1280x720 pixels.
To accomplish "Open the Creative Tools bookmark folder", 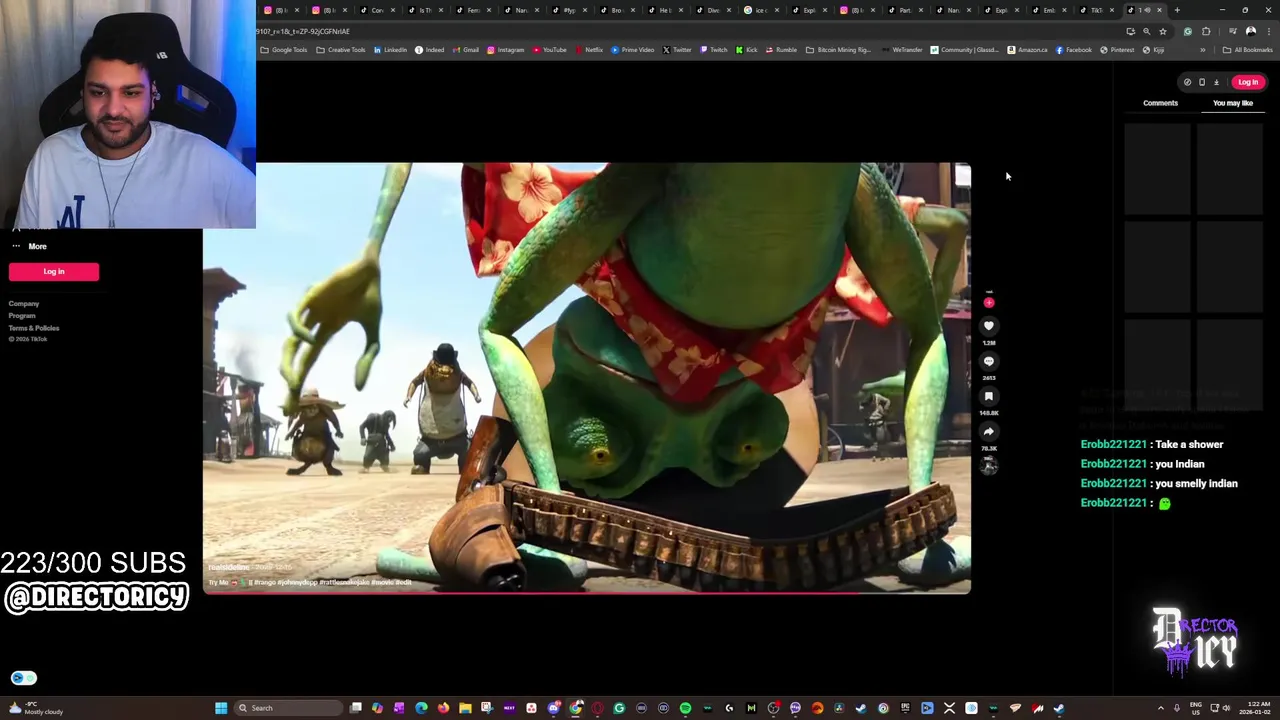I will pos(341,50).
